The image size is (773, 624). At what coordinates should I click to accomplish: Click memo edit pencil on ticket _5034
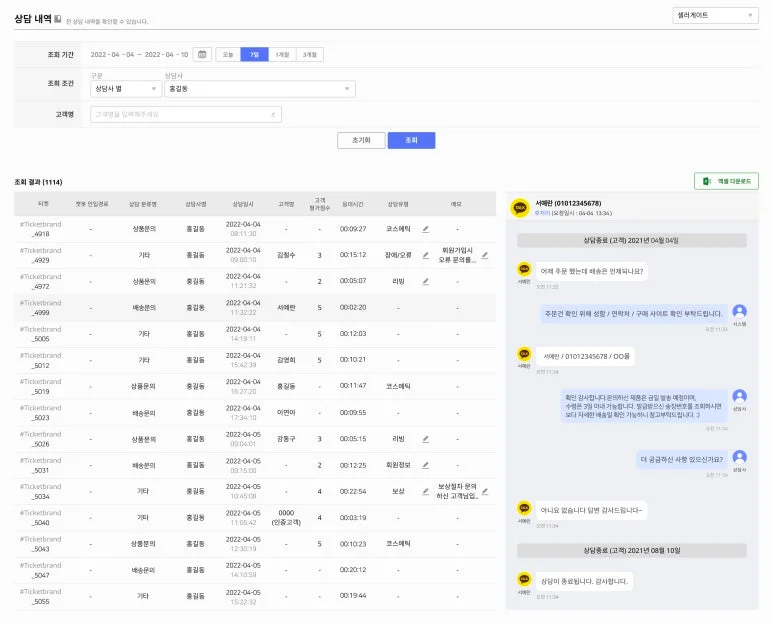485,491
